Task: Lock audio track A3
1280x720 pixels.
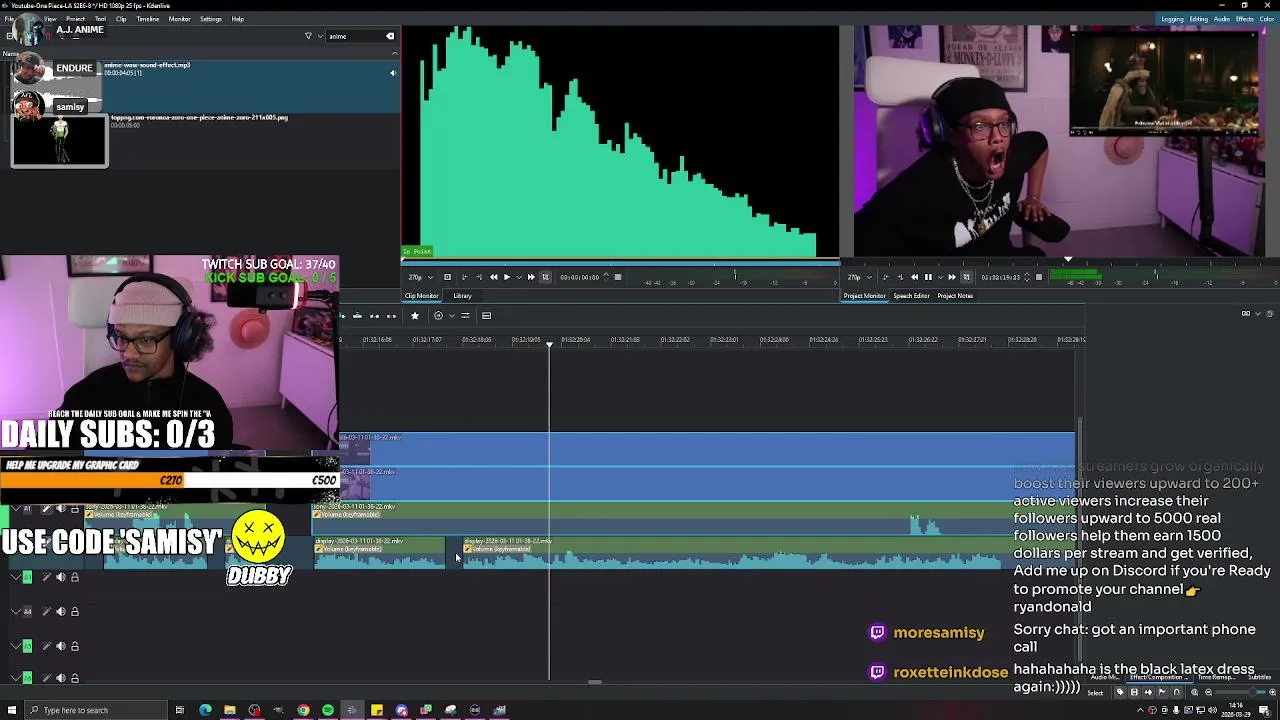Action: pos(74,577)
